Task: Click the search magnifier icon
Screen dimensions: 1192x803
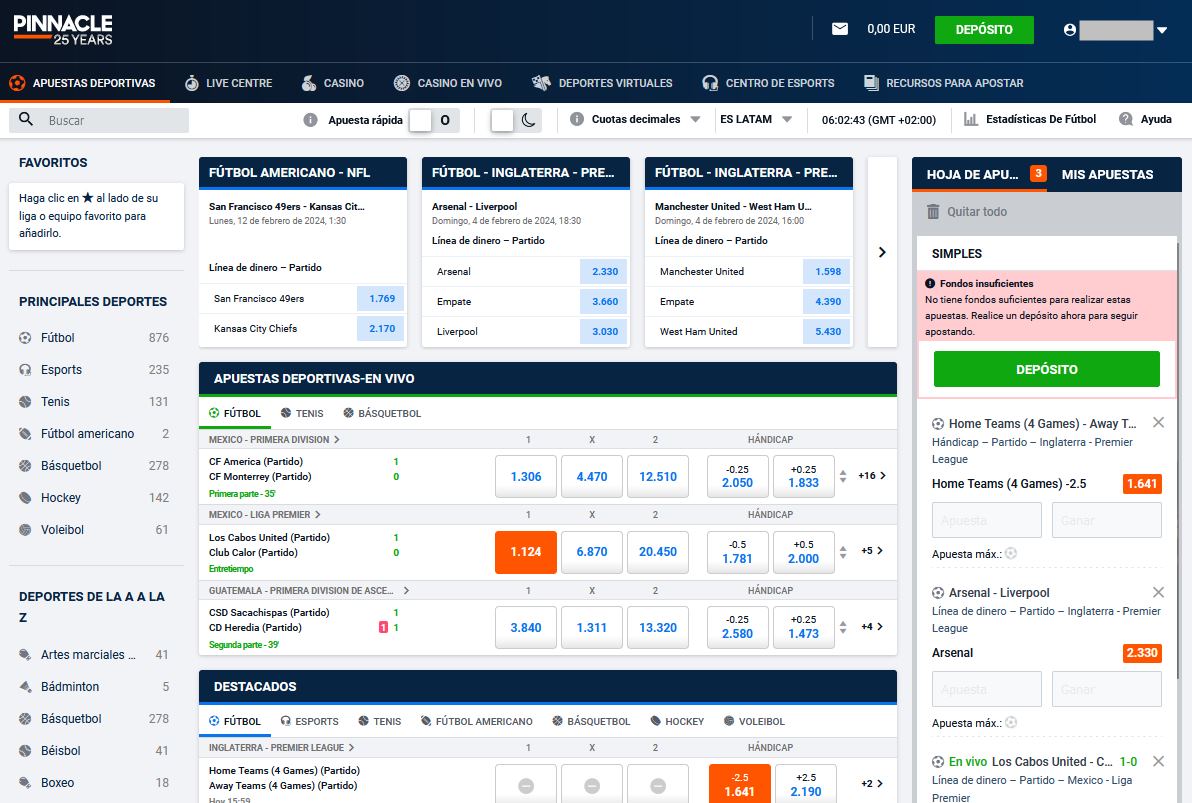Action: [x=26, y=119]
